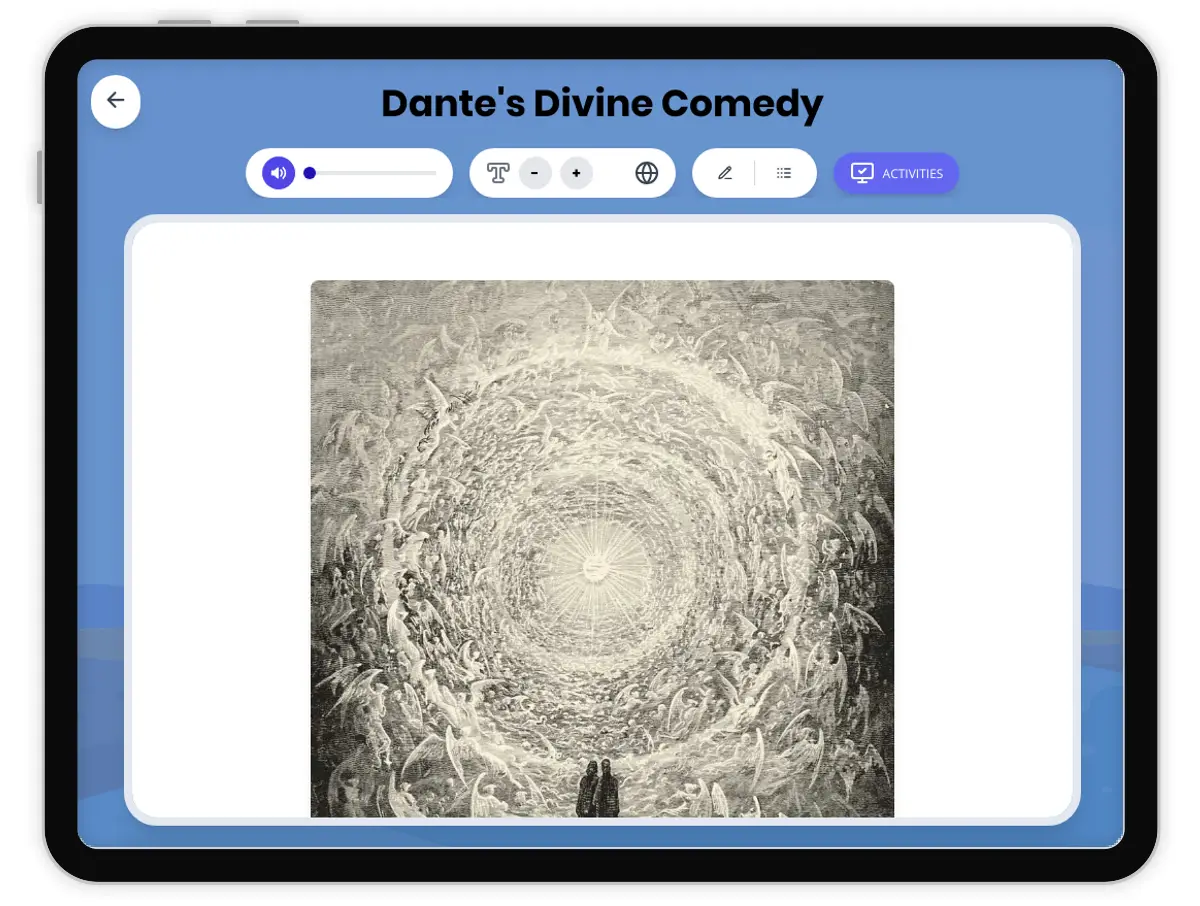Open the globe language selector

point(647,173)
